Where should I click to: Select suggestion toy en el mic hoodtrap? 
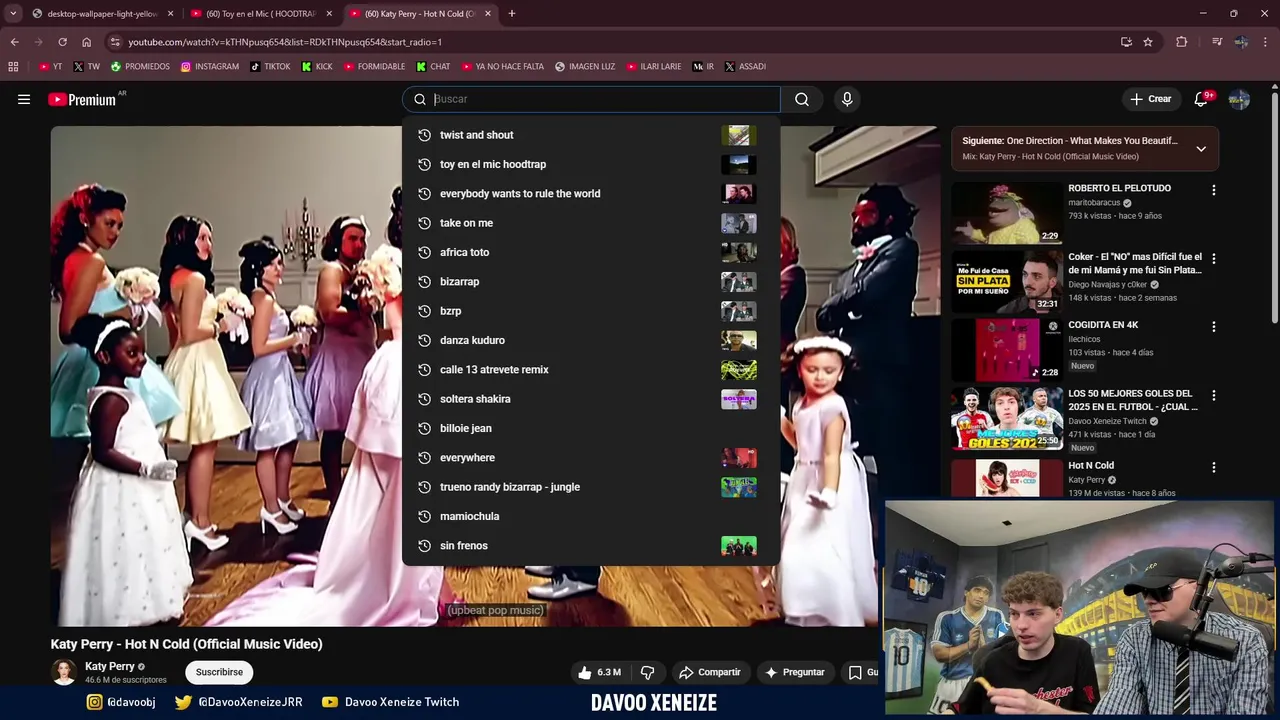[591, 164]
